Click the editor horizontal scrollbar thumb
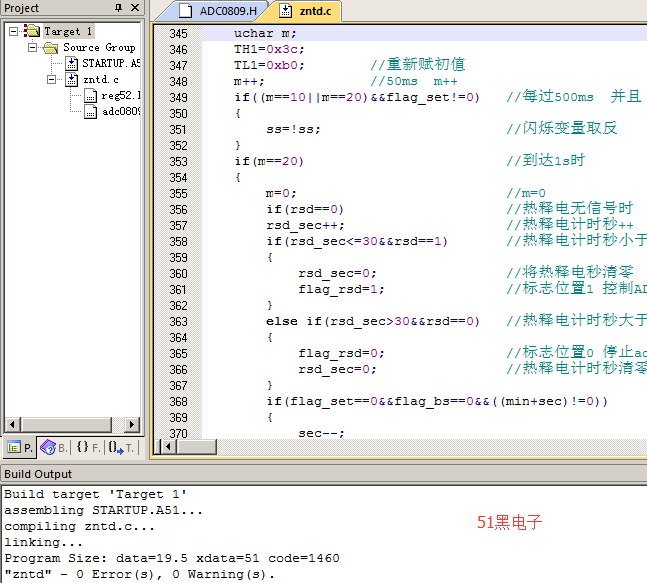 click(197, 446)
